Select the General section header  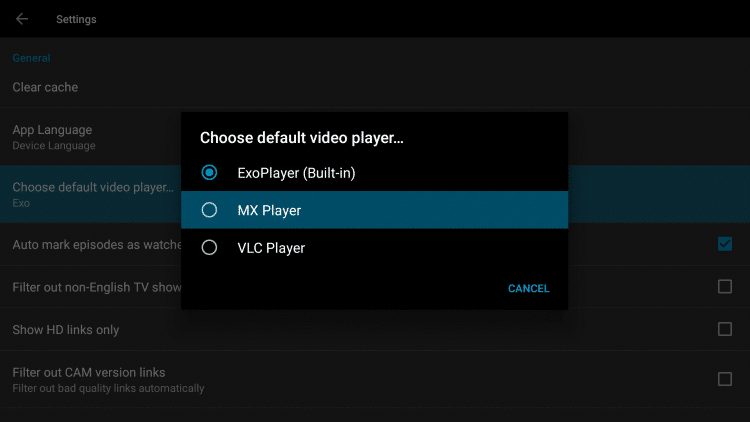31,58
